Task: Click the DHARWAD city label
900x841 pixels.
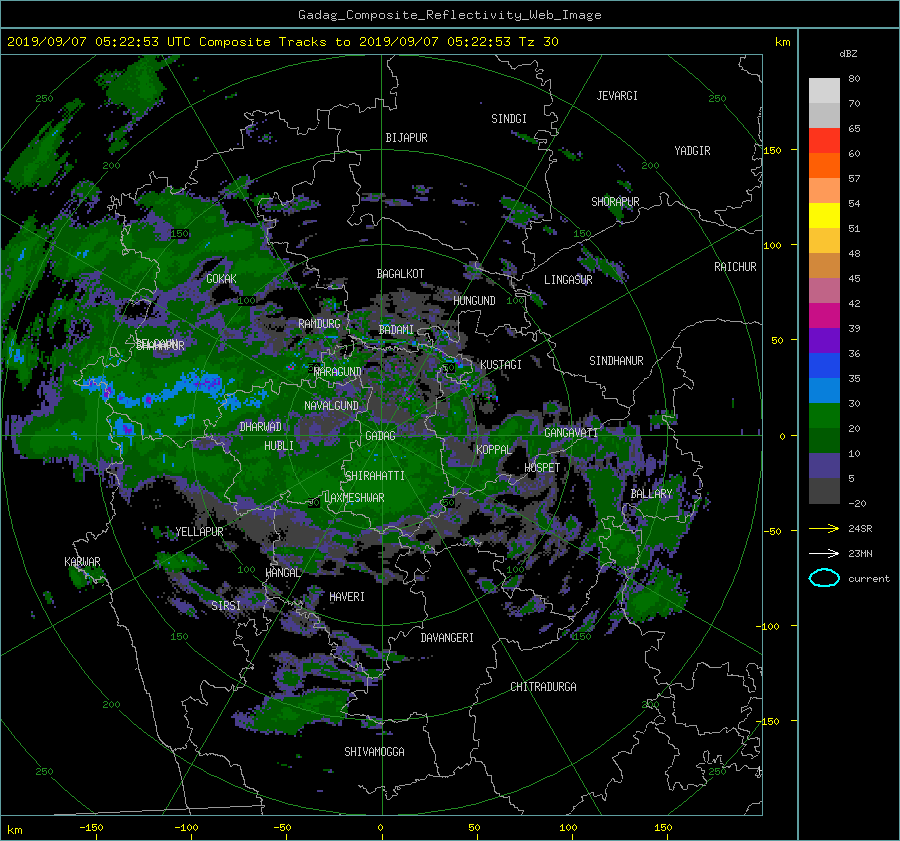Action: [x=261, y=427]
